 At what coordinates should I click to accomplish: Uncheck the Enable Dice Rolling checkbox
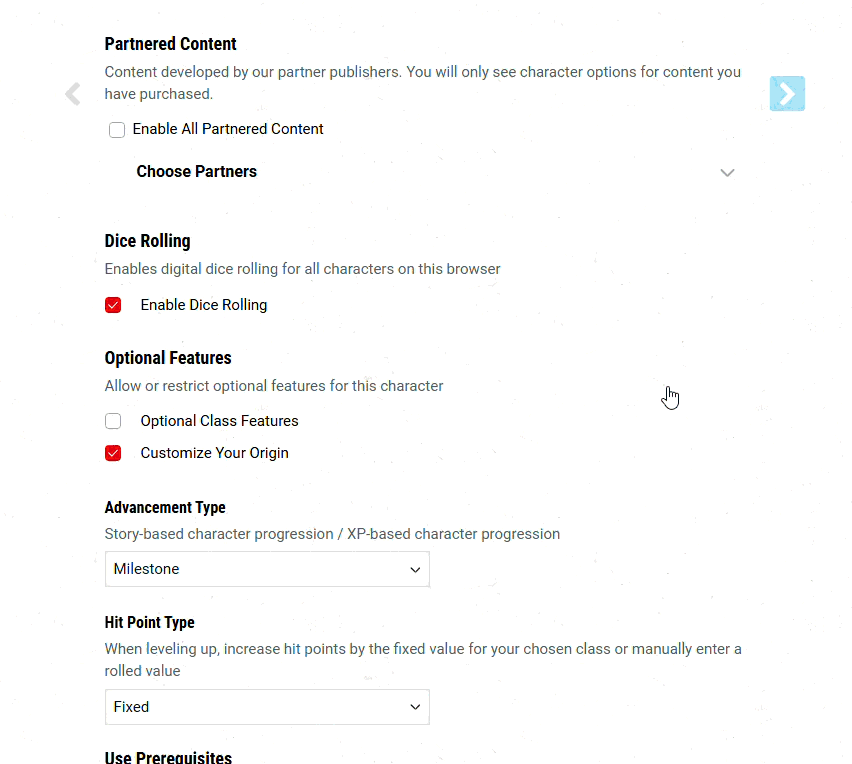[113, 305]
